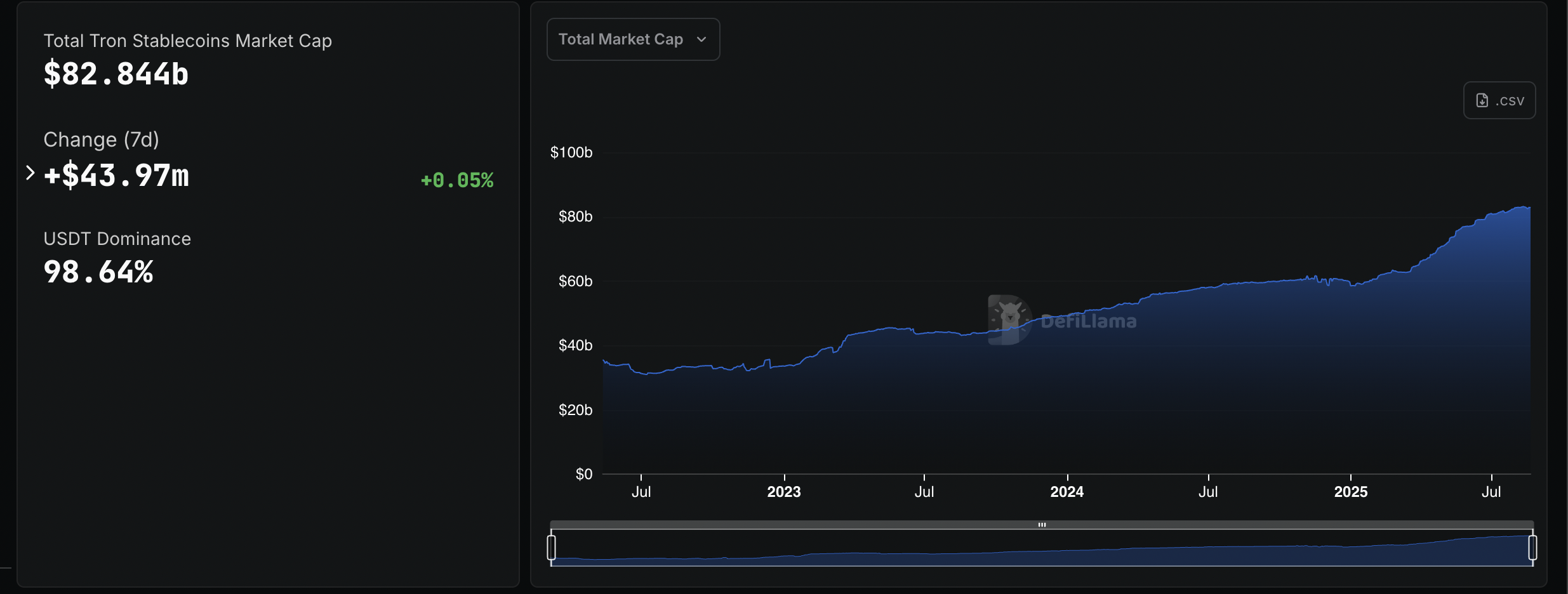Click the Total Tron Stablecoins Market Cap heading

point(187,41)
